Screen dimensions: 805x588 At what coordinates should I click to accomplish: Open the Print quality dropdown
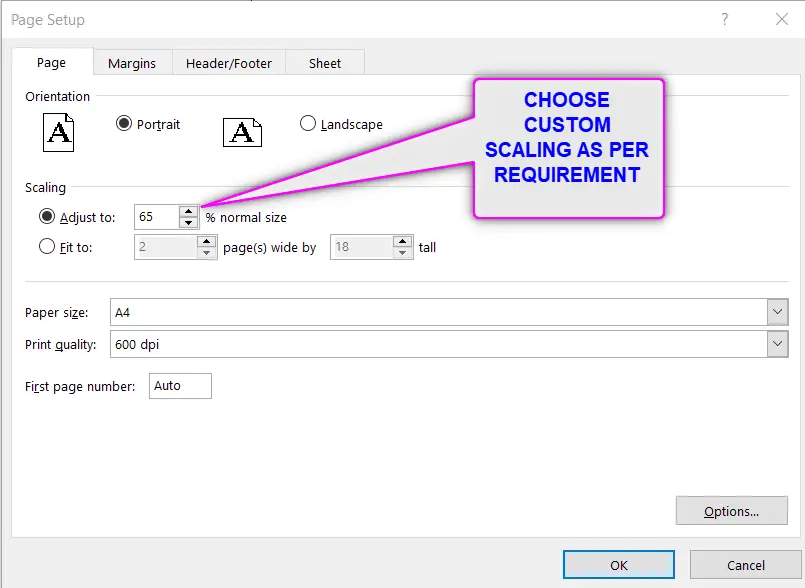pyautogui.click(x=777, y=344)
